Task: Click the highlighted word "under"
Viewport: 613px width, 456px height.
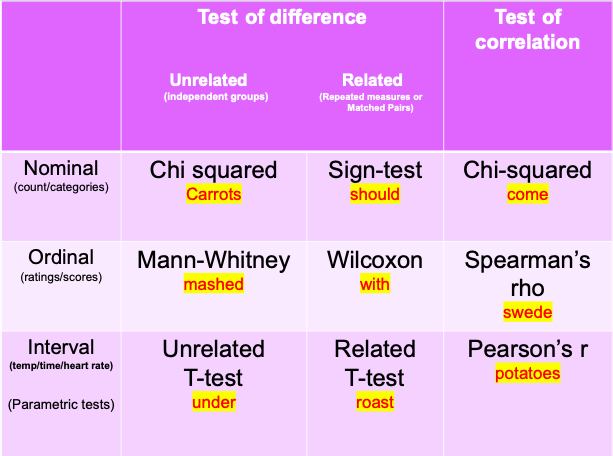Action: (x=213, y=402)
